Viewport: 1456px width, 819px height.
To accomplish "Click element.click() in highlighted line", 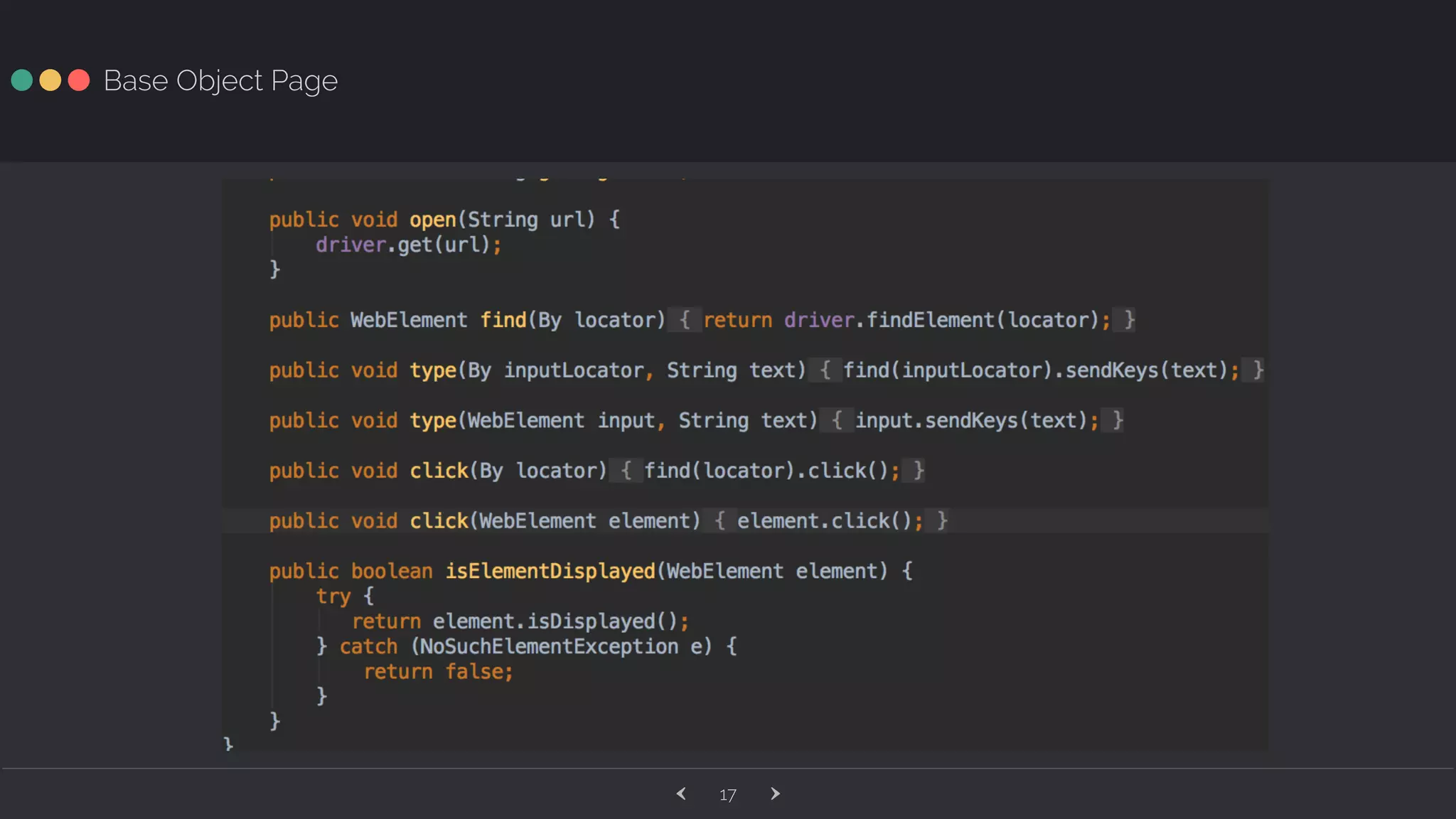I will pyautogui.click(x=824, y=521).
